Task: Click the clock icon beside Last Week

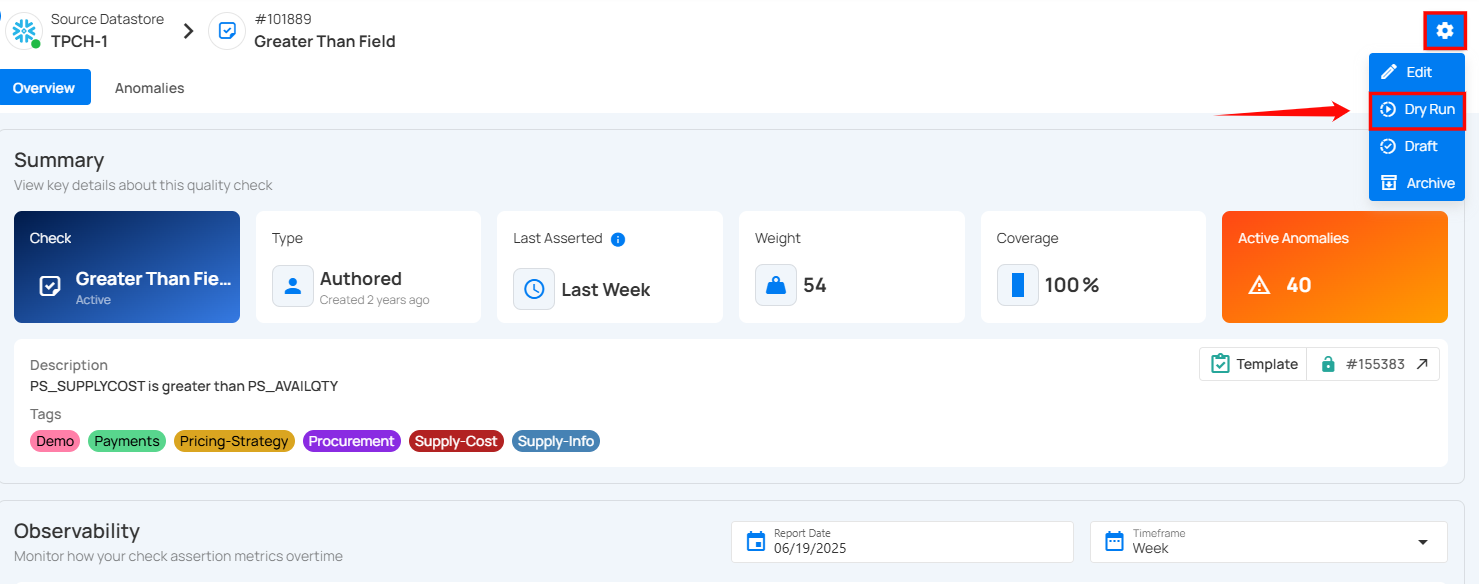Action: click(534, 289)
